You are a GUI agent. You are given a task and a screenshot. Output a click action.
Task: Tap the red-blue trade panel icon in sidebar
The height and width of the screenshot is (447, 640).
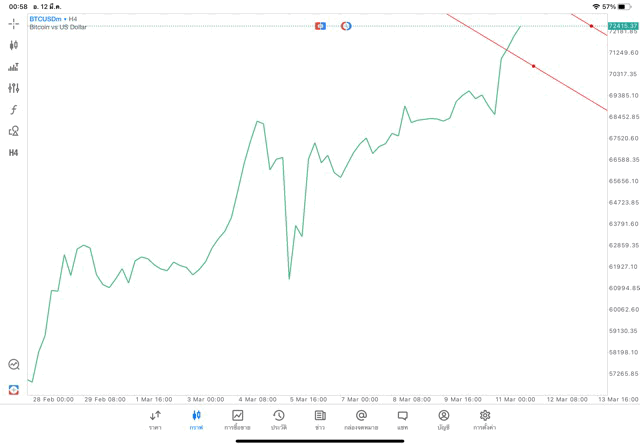click(x=13, y=389)
